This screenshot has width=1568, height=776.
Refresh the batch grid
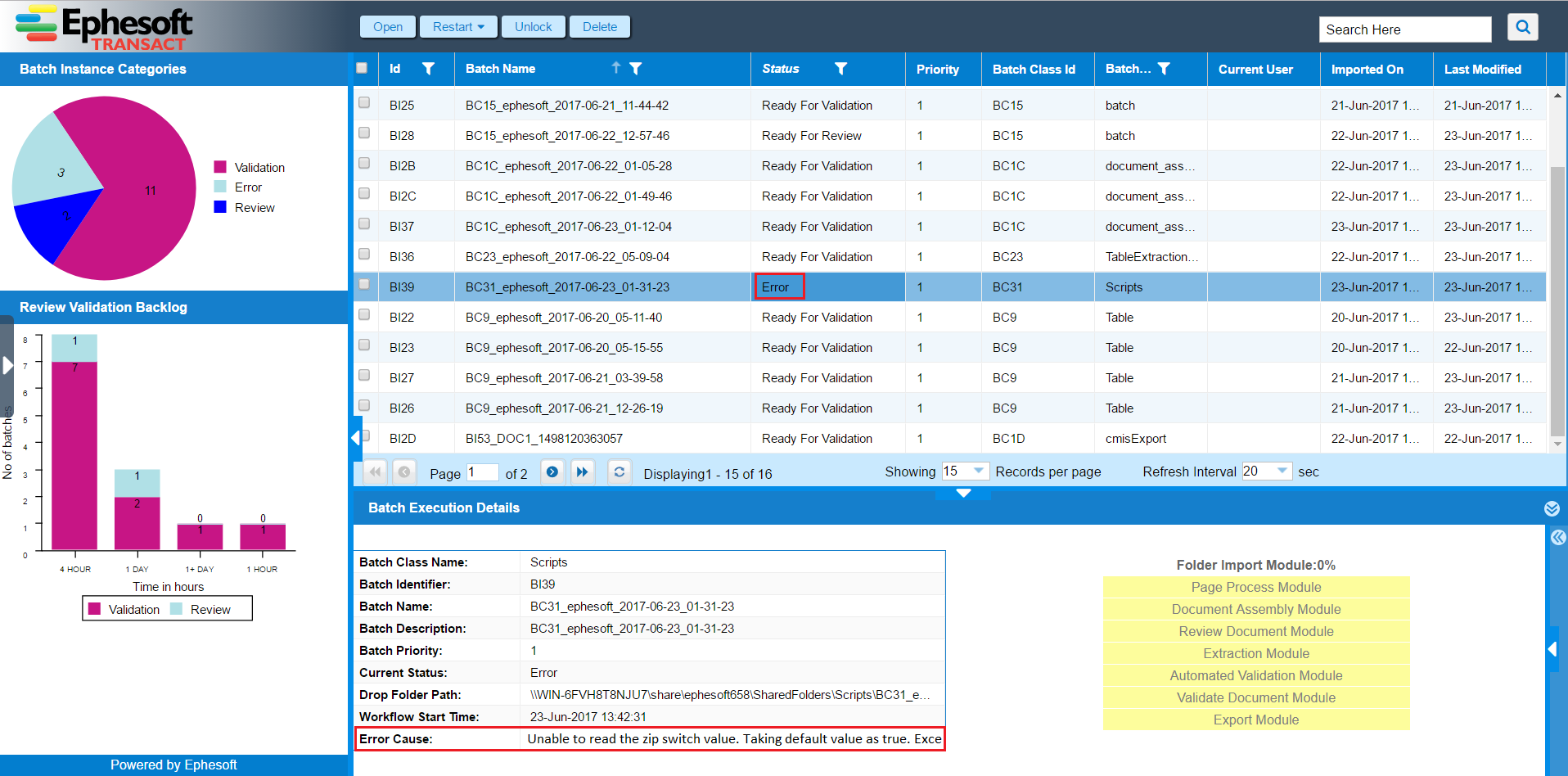[x=620, y=471]
